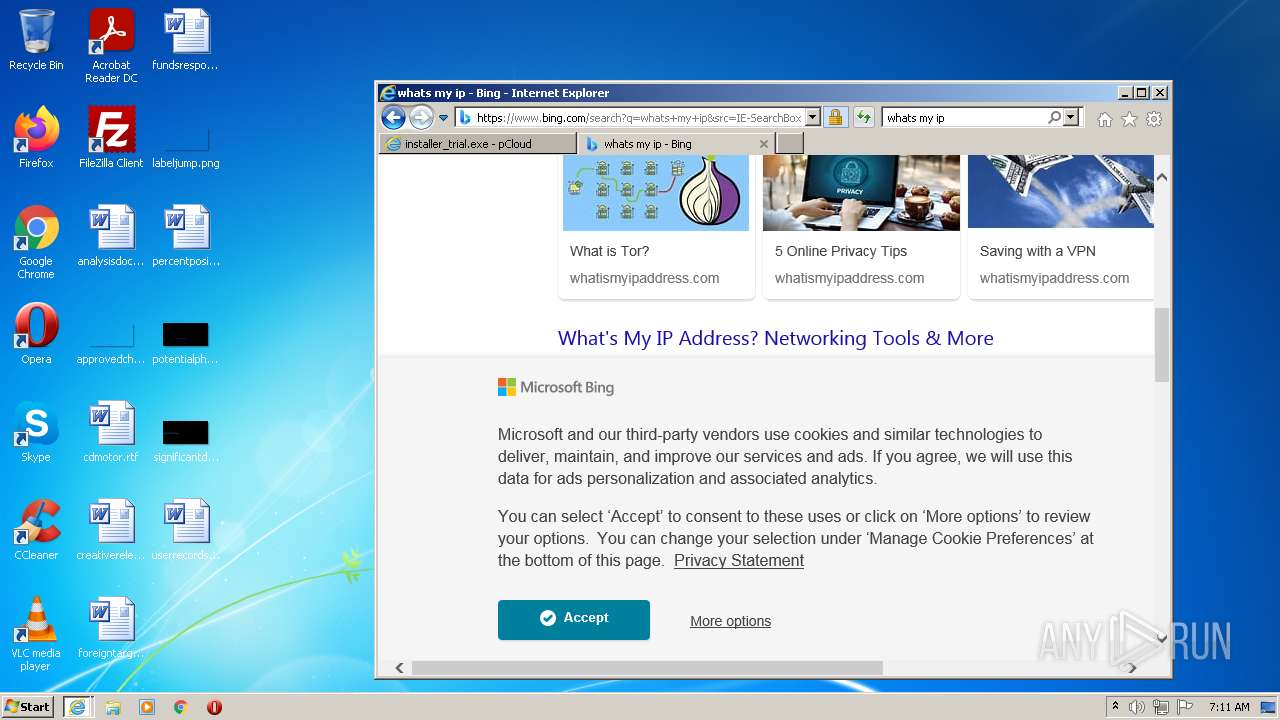
Task: Click the search magnifier icon
Action: (1054, 118)
